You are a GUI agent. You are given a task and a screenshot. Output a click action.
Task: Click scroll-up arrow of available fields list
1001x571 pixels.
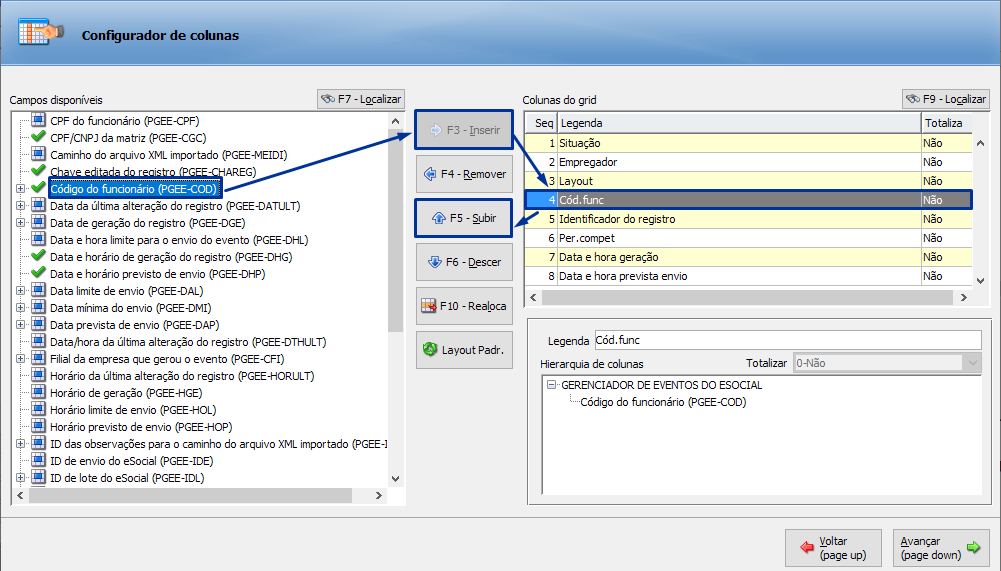tap(395, 121)
